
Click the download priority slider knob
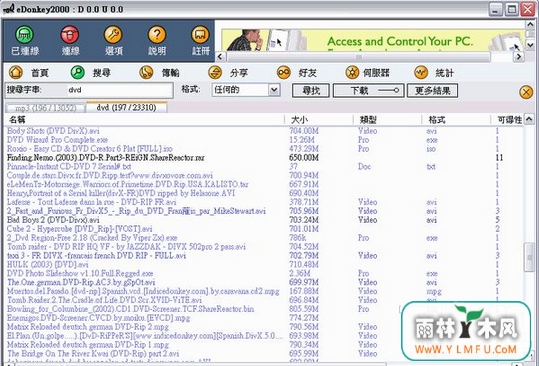pyautogui.click(x=396, y=90)
